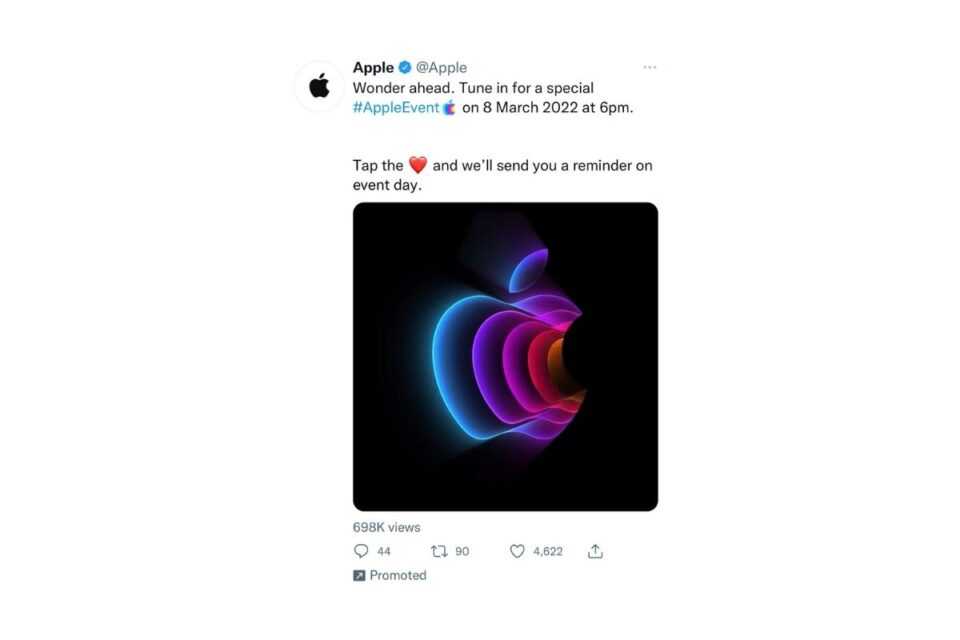Click the 4,622 likes count
Viewport: 960px width, 640px height.
[548, 551]
